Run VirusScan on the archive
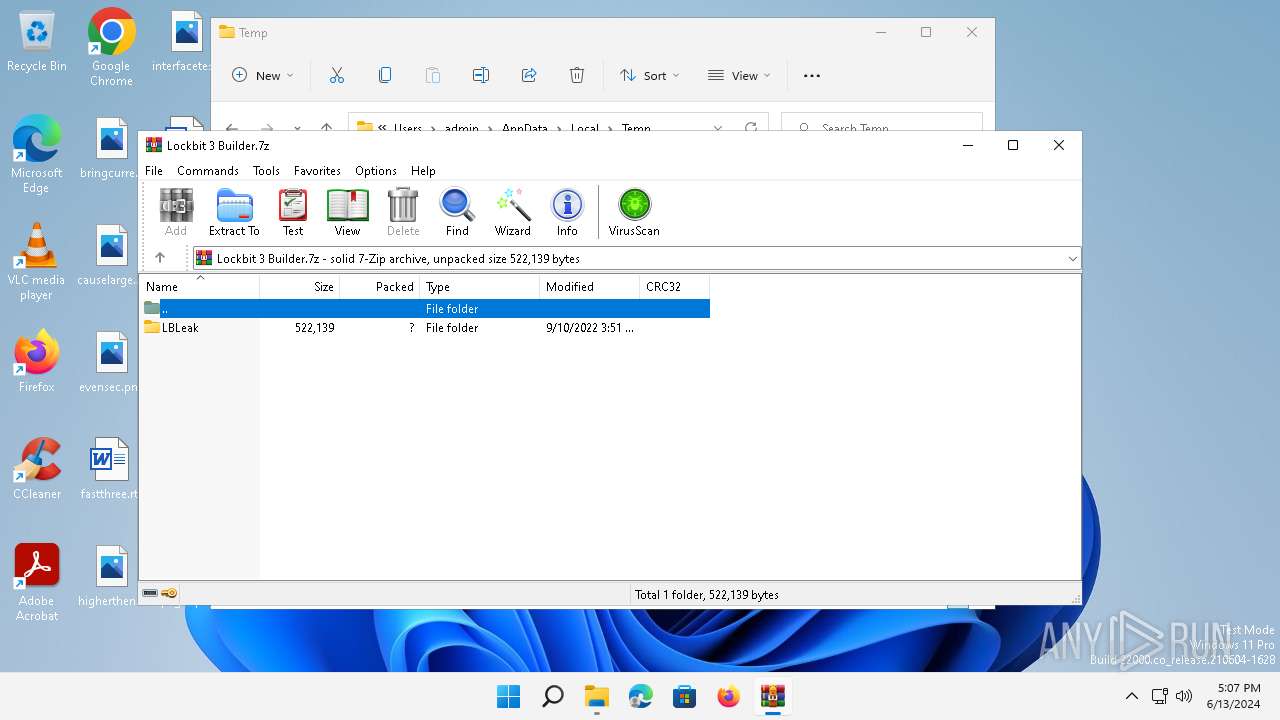This screenshot has height=720, width=1280. [634, 212]
